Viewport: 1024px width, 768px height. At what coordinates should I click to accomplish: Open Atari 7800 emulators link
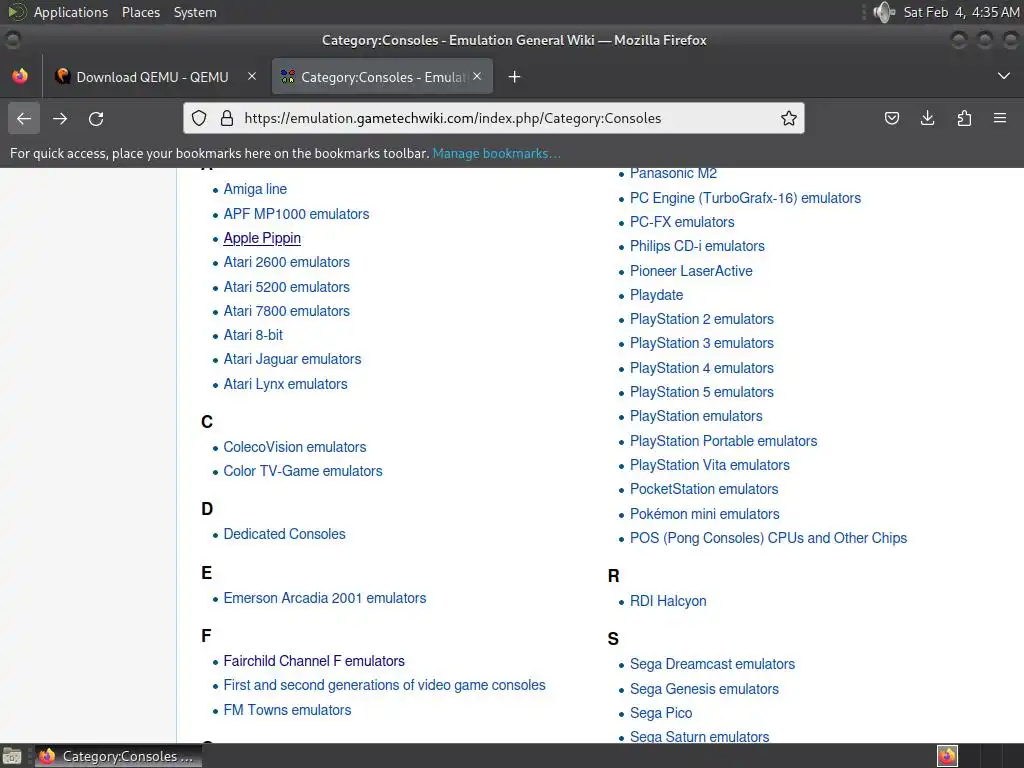(286, 312)
